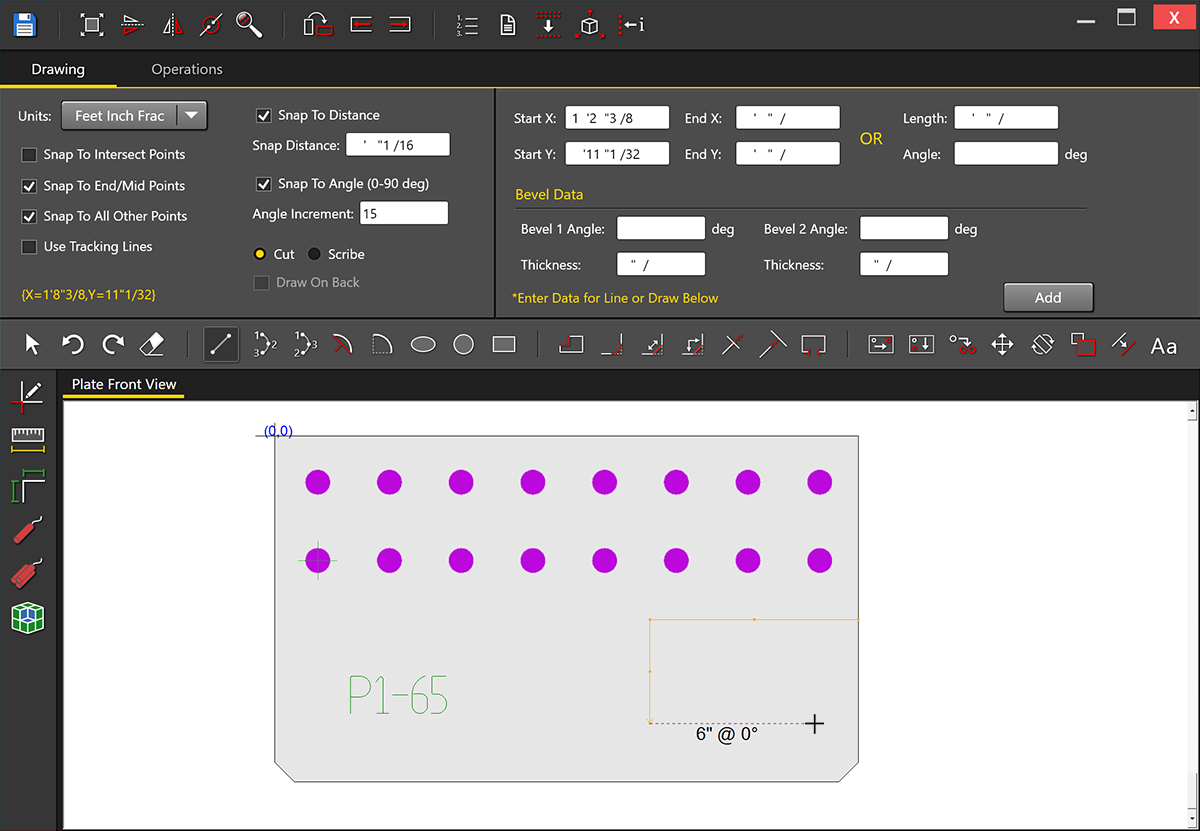Screen dimensions: 1200x831
Task: Click the green P1-65 plate label
Action: 398,694
